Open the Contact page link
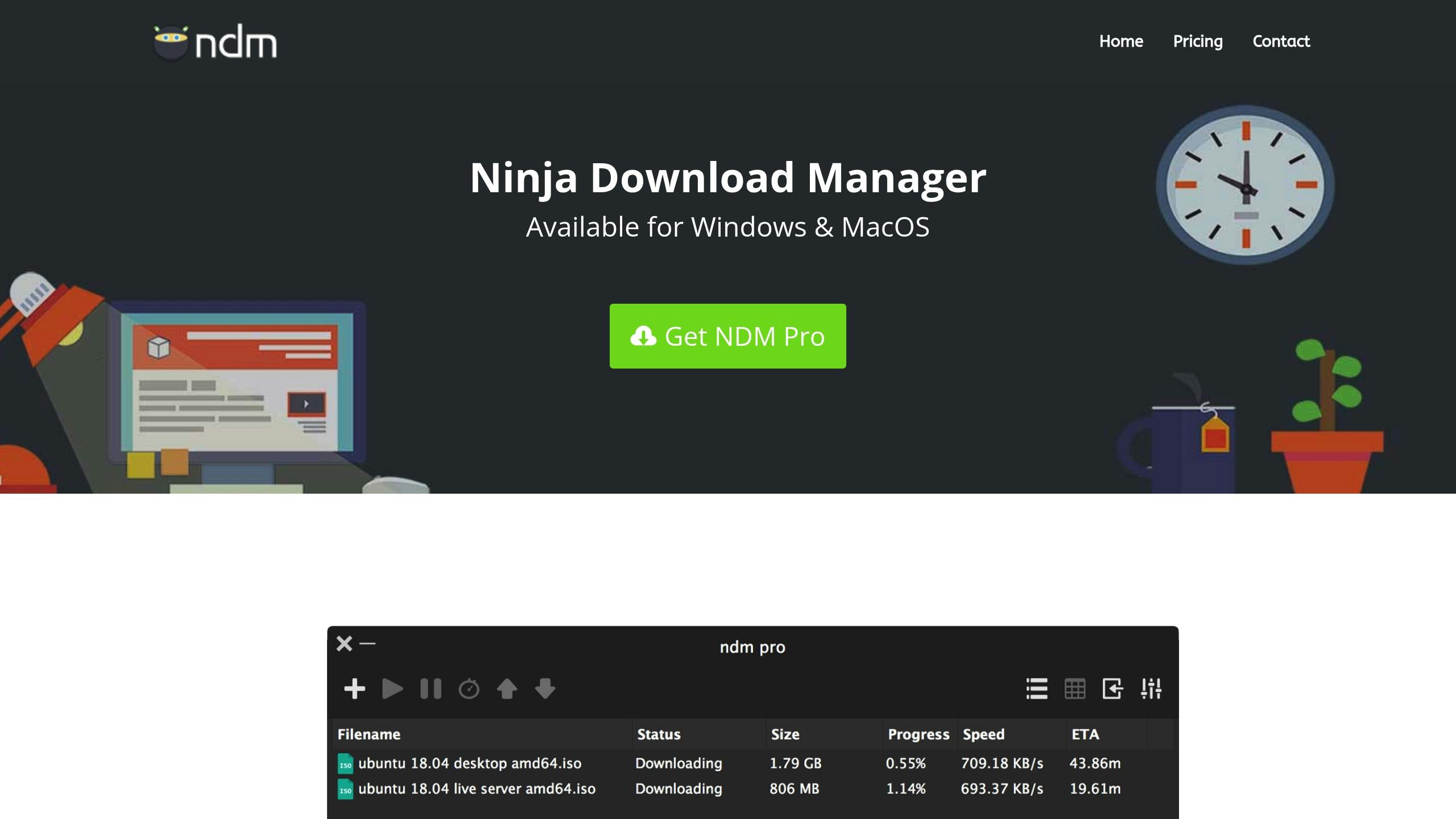The width and height of the screenshot is (1456, 819). point(1281,41)
